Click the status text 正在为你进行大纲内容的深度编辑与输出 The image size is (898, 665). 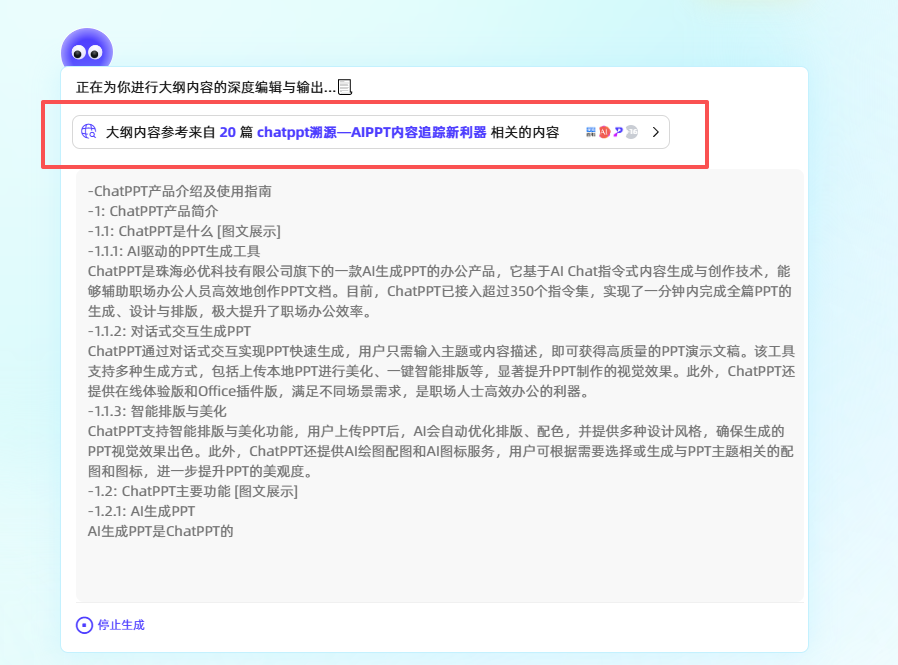click(206, 87)
